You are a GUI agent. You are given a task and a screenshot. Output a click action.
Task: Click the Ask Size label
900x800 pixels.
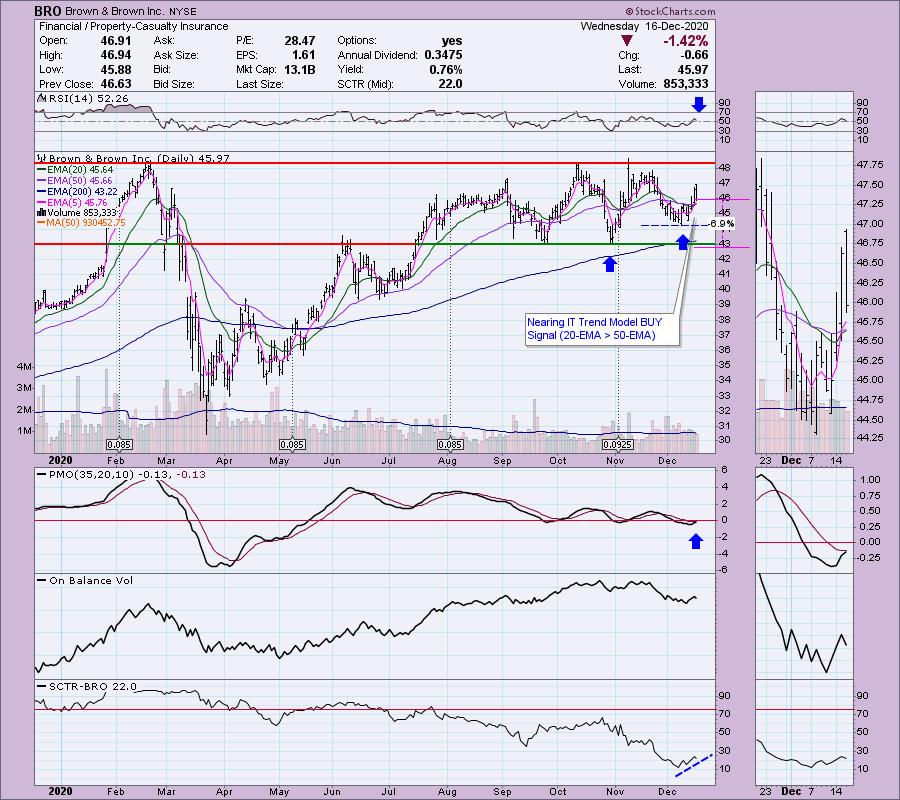(176, 55)
